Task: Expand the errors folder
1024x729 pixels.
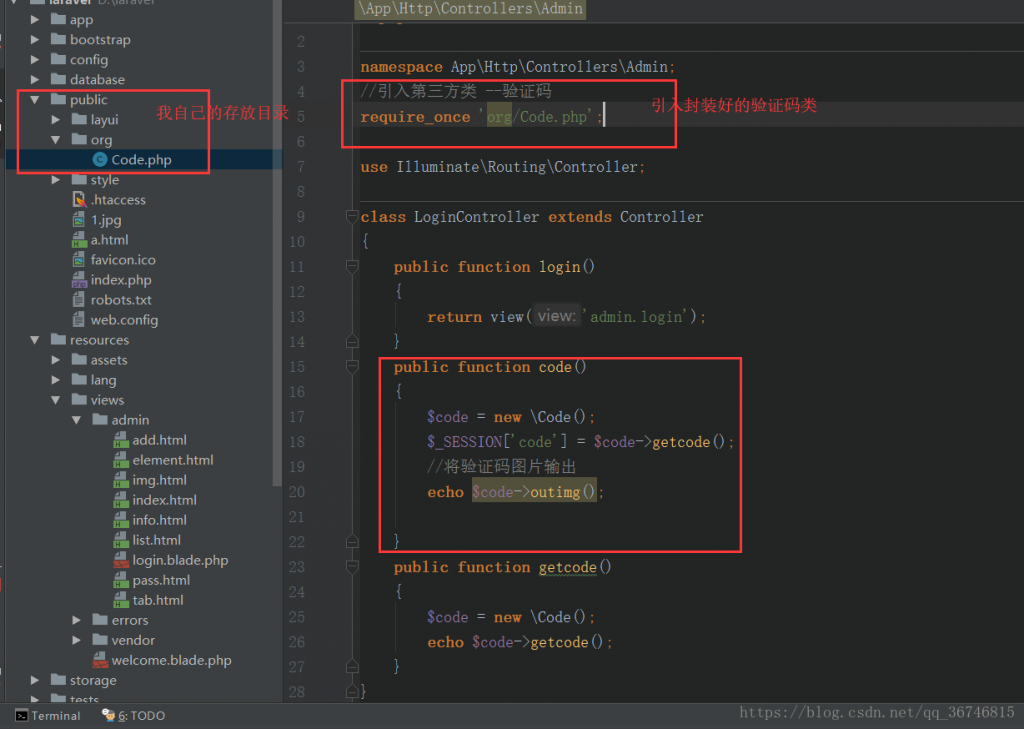Action: point(77,619)
